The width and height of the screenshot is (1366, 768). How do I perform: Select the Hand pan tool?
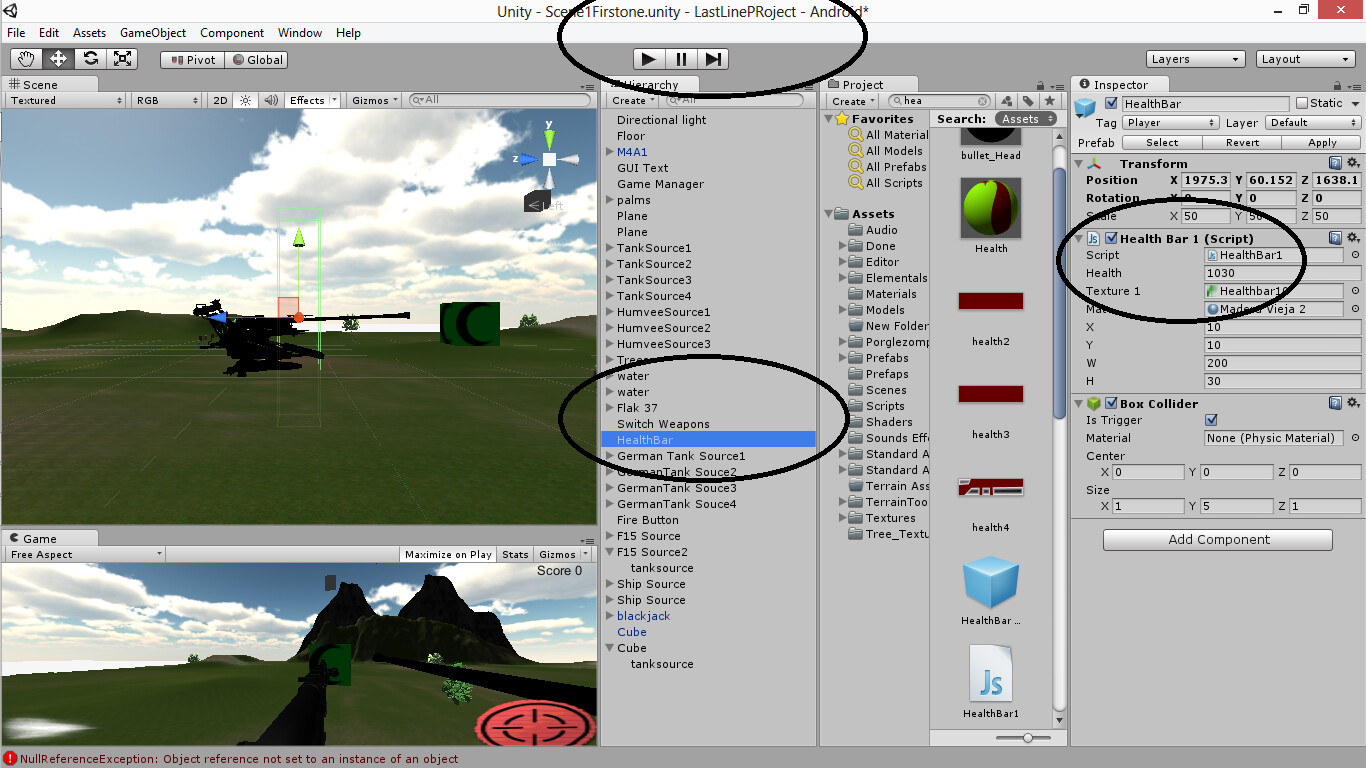24,58
